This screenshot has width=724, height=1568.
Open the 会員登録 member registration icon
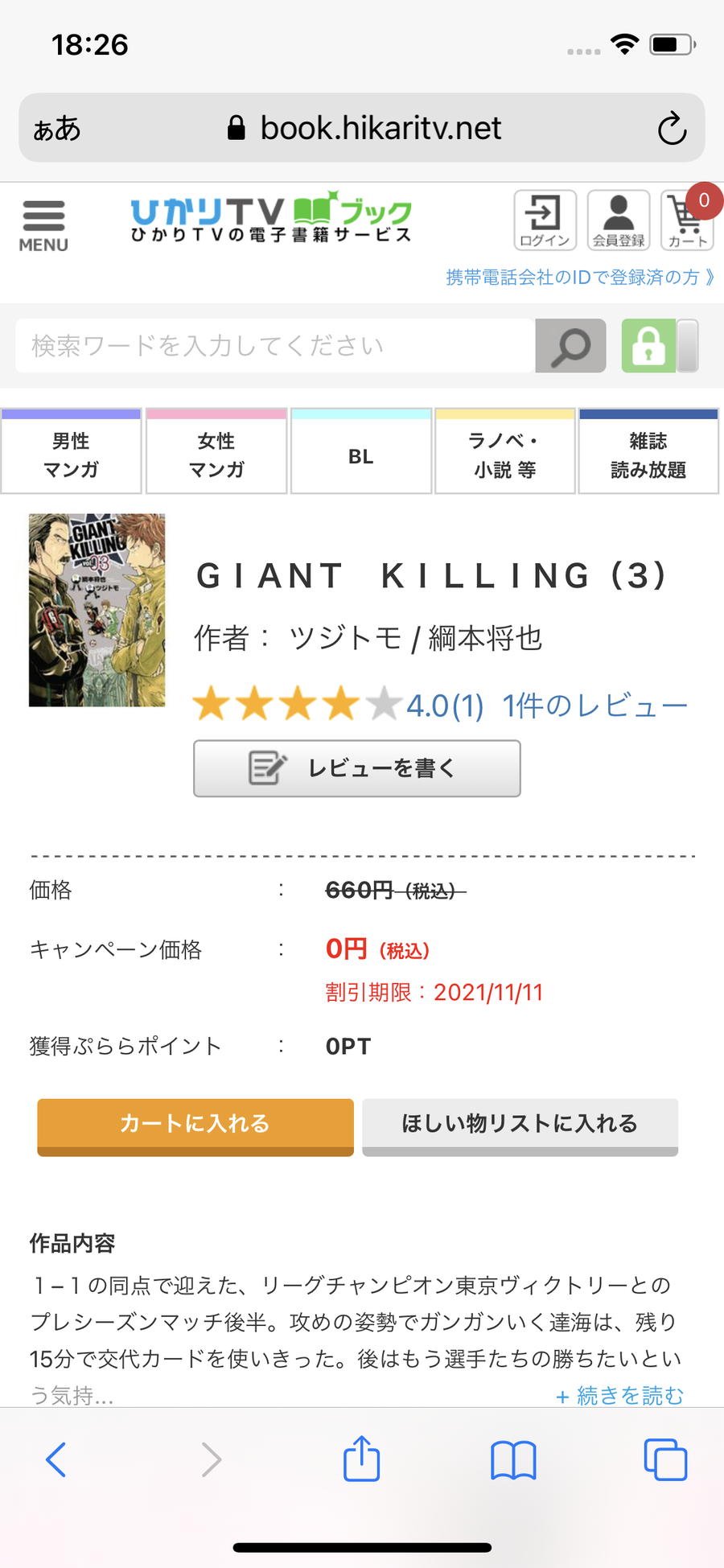(x=619, y=220)
